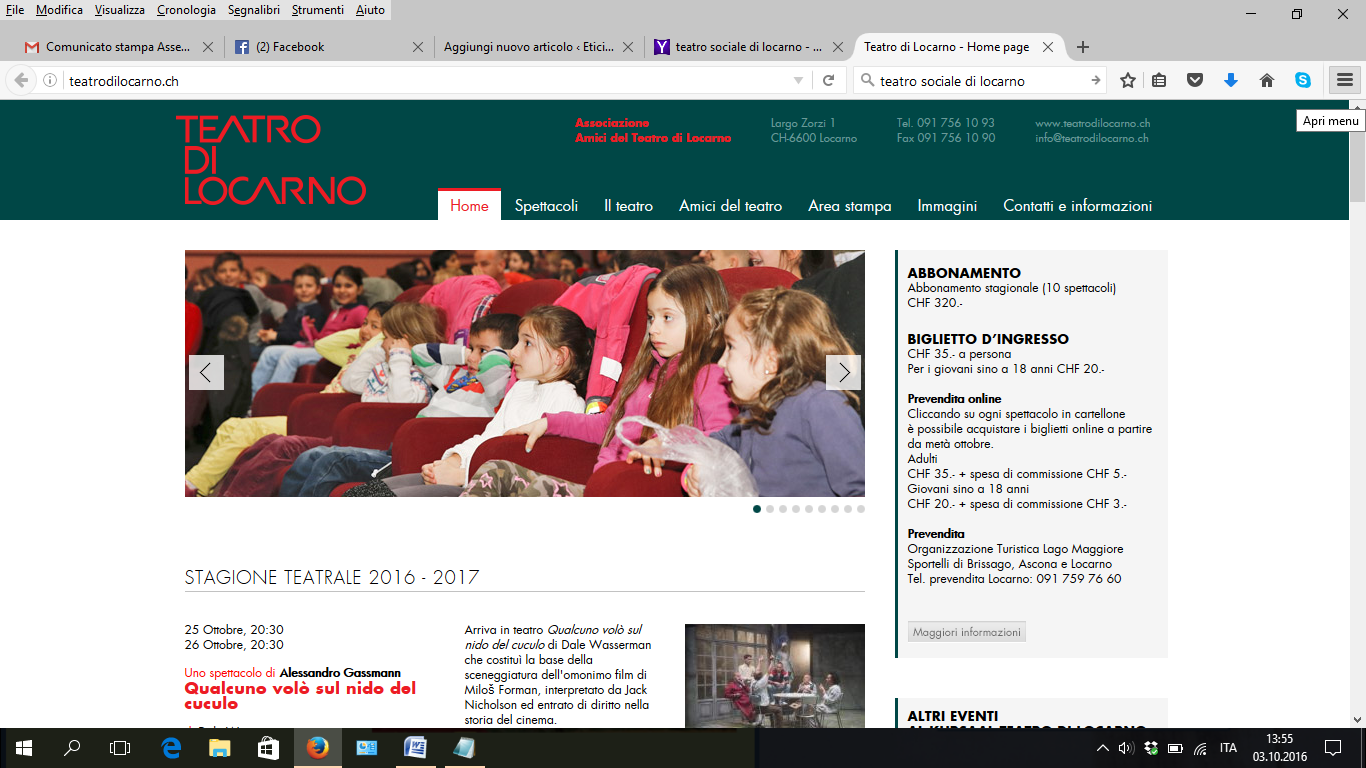Click the www.teatrodilocarno.ch header link
The image size is (1366, 768).
(1093, 123)
